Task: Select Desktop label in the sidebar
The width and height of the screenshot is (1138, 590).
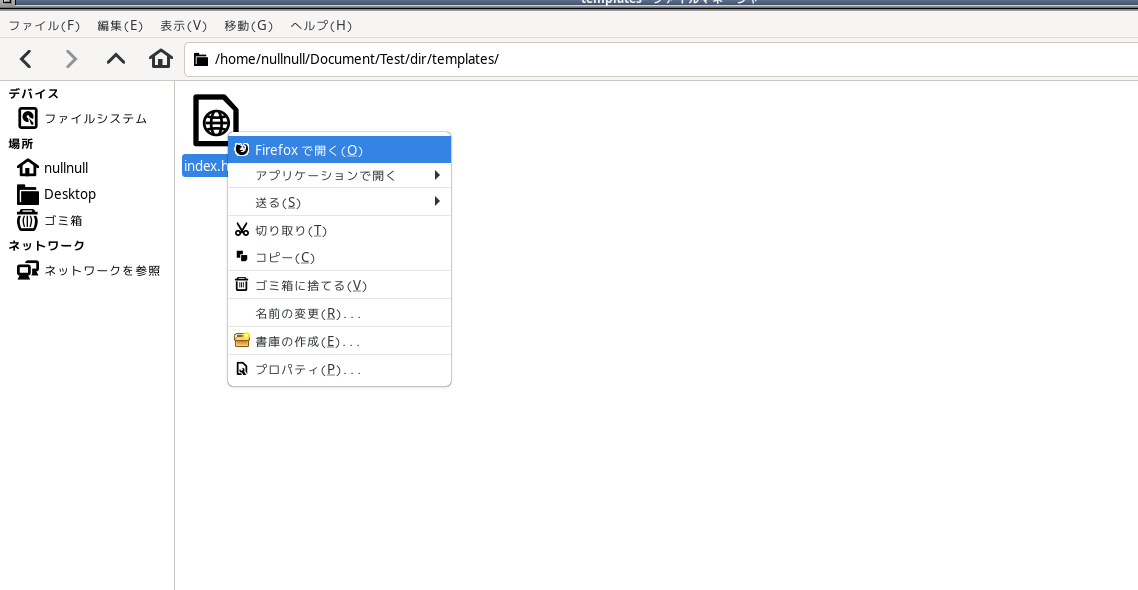Action: [x=70, y=194]
